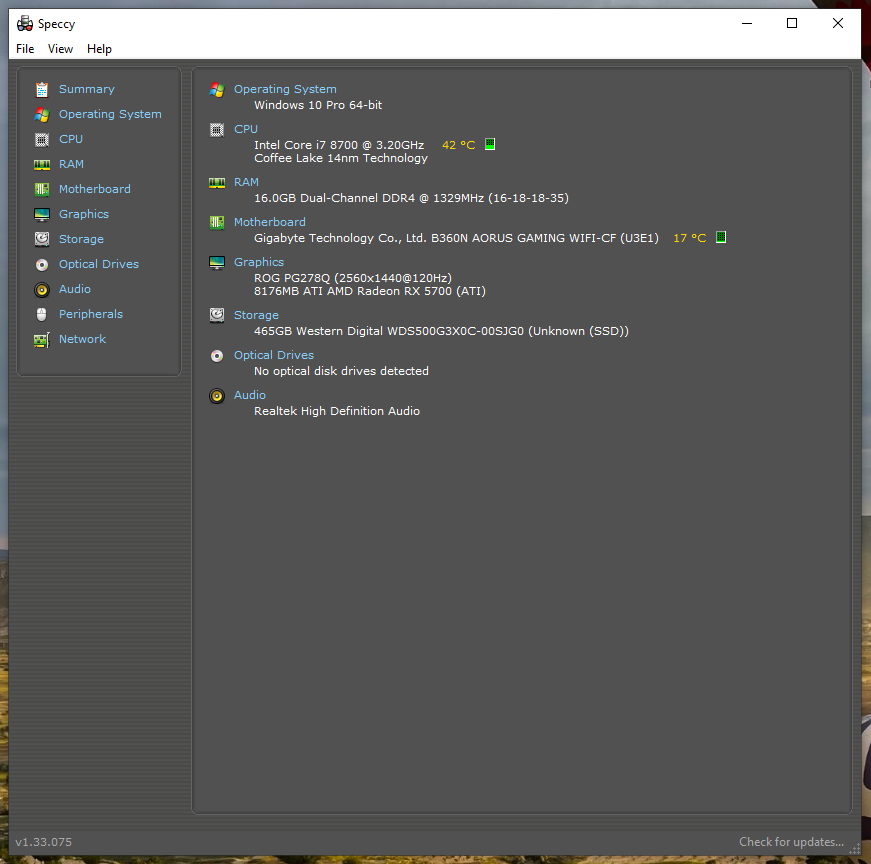Open the Help menu

coord(99,49)
